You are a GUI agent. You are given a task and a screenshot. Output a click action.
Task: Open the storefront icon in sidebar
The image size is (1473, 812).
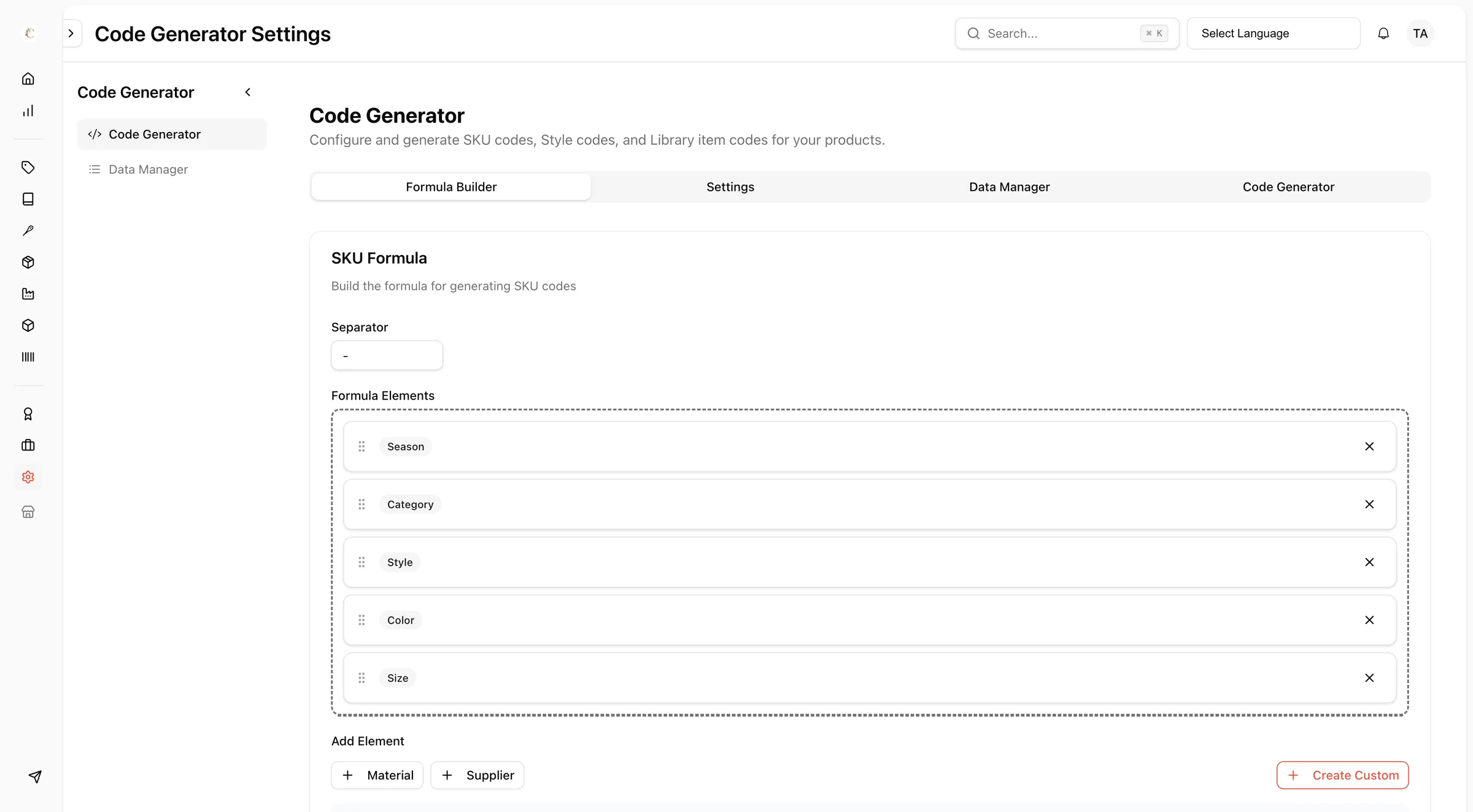coord(28,512)
